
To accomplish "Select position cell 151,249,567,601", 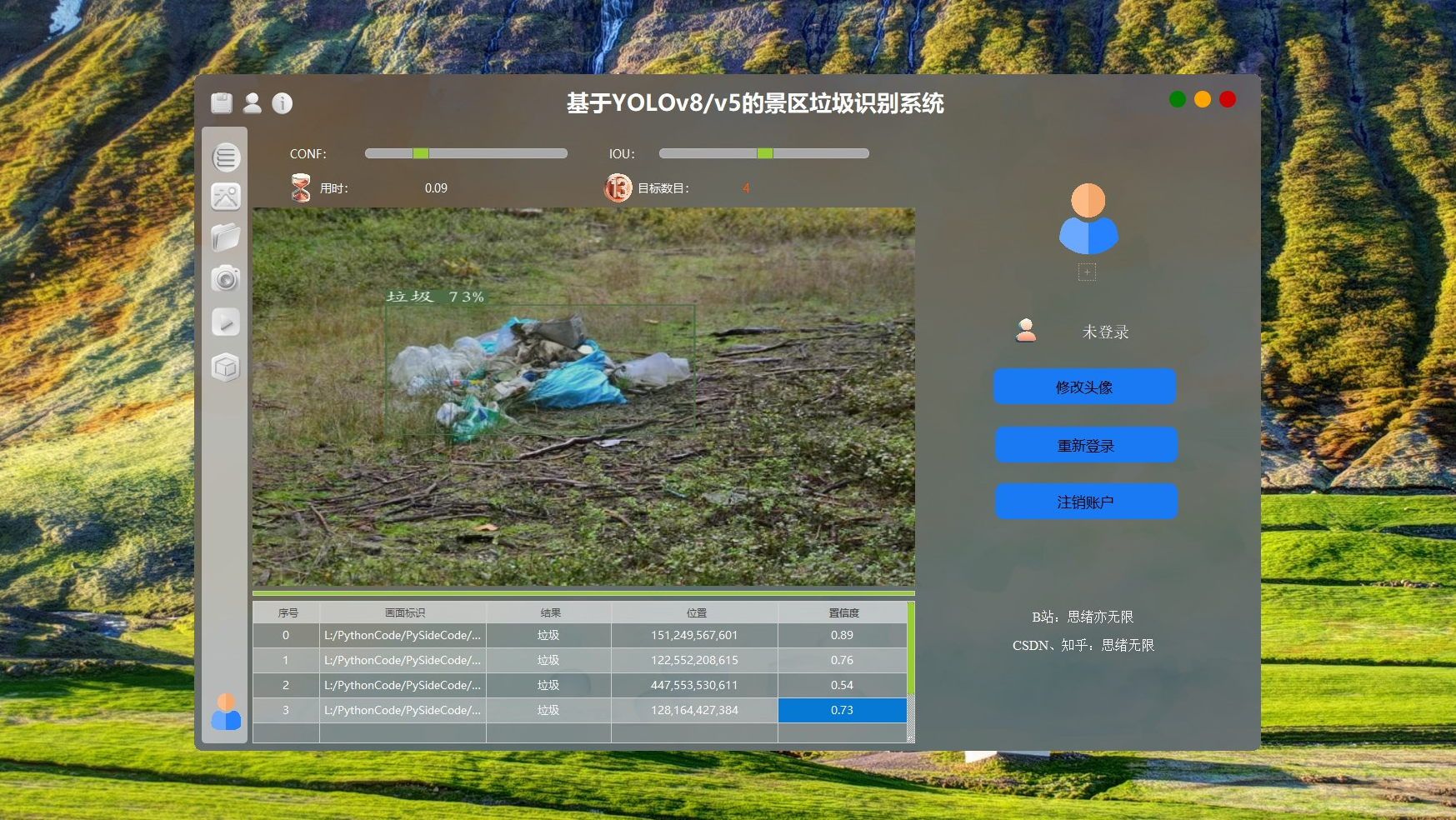I will (694, 635).
